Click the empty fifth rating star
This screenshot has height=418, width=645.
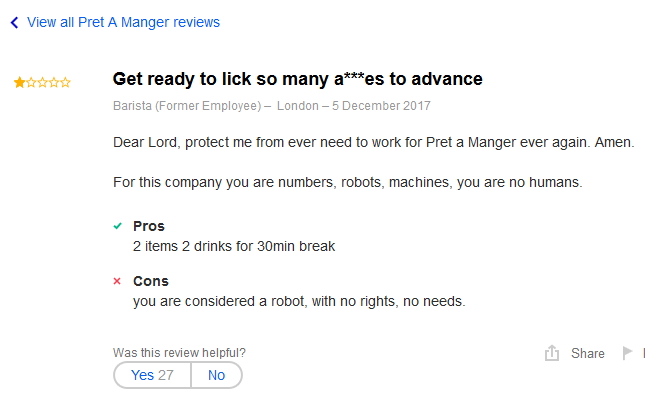pos(66,83)
